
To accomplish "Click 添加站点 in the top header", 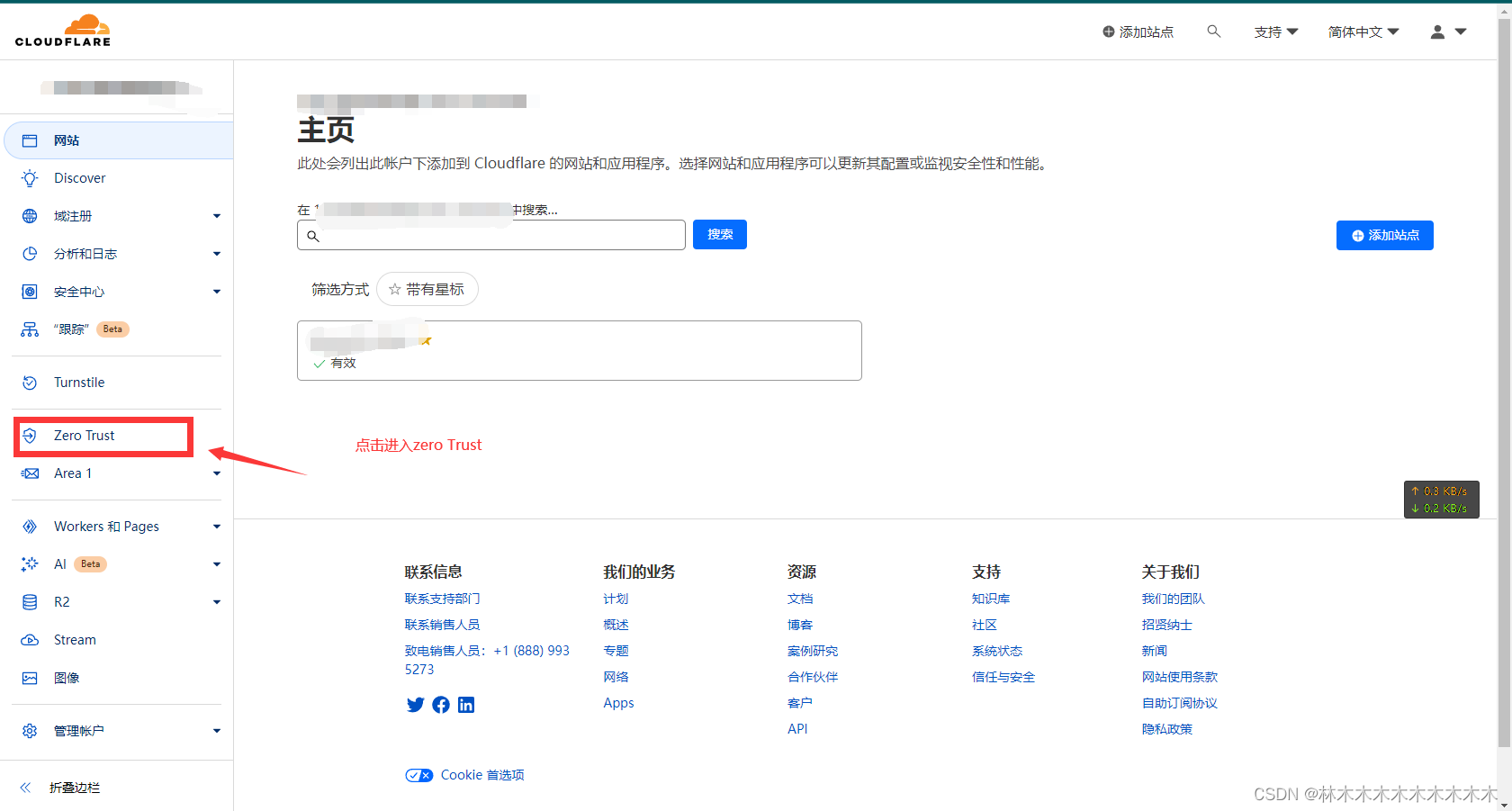I will [x=1138, y=32].
